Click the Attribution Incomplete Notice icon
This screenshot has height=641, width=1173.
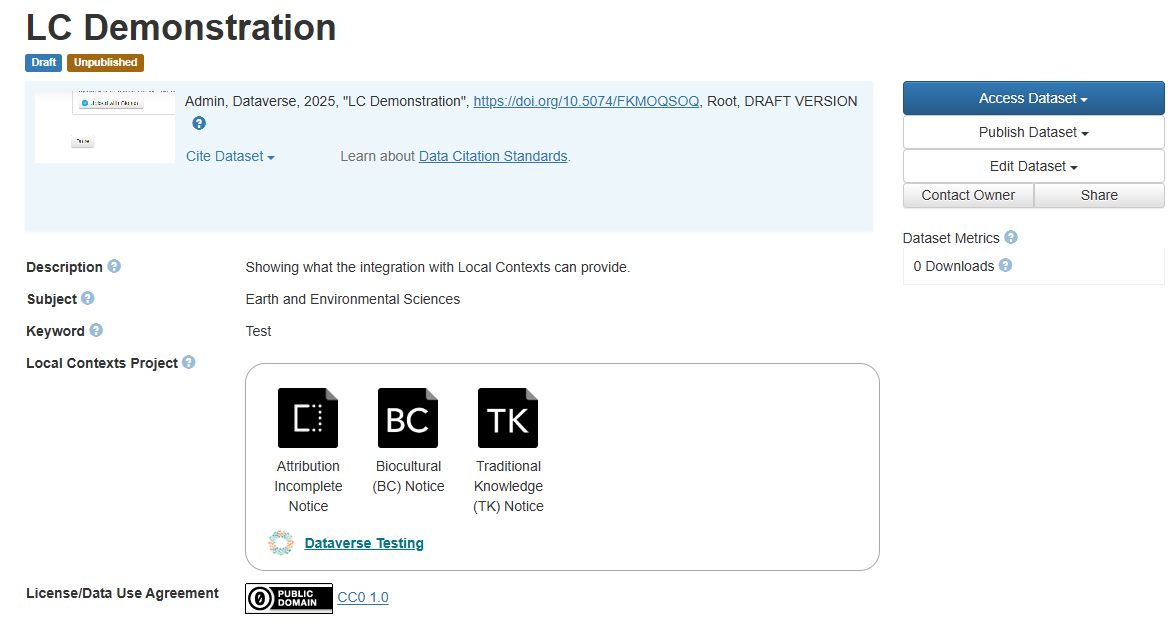tap(307, 417)
